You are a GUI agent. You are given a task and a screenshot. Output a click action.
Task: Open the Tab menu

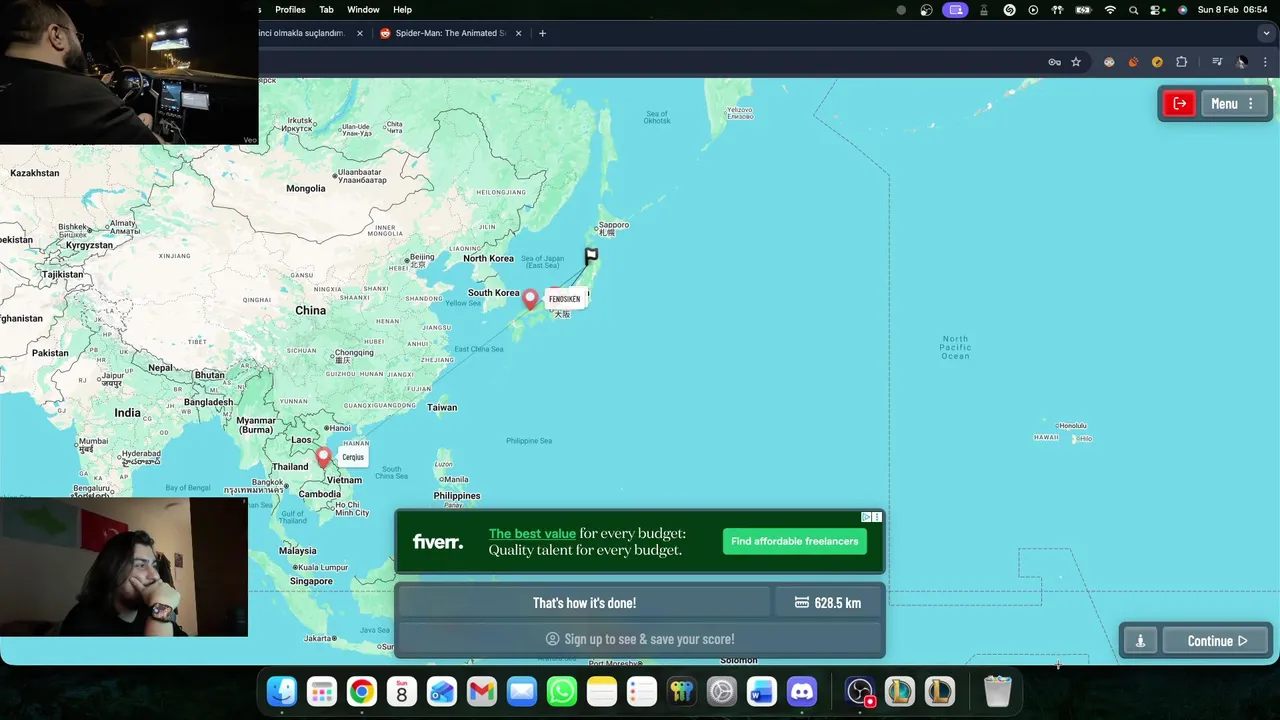pos(326,10)
